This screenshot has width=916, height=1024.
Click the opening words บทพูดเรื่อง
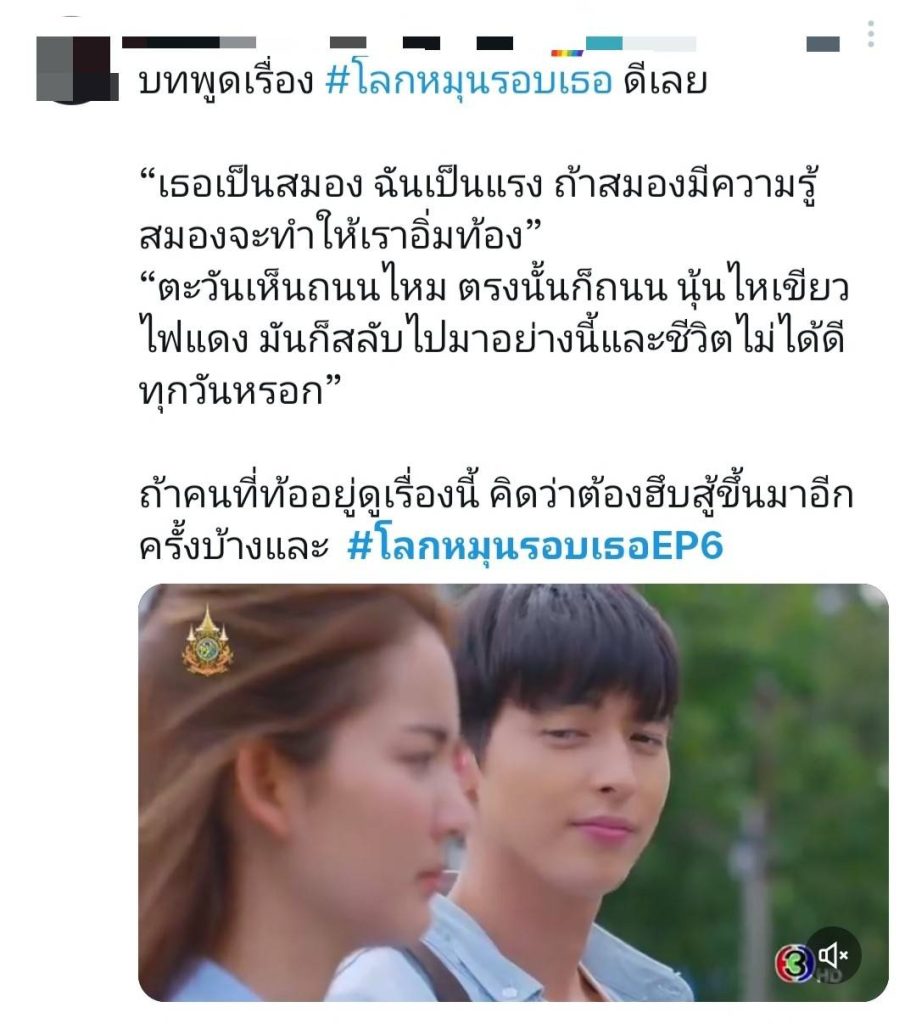click(x=227, y=83)
